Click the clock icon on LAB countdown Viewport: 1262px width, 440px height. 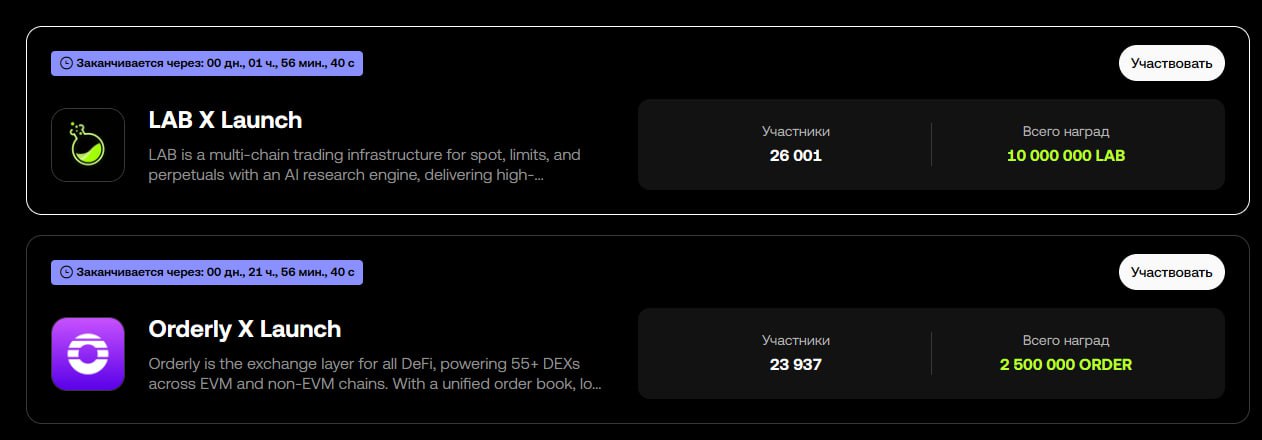(x=66, y=63)
